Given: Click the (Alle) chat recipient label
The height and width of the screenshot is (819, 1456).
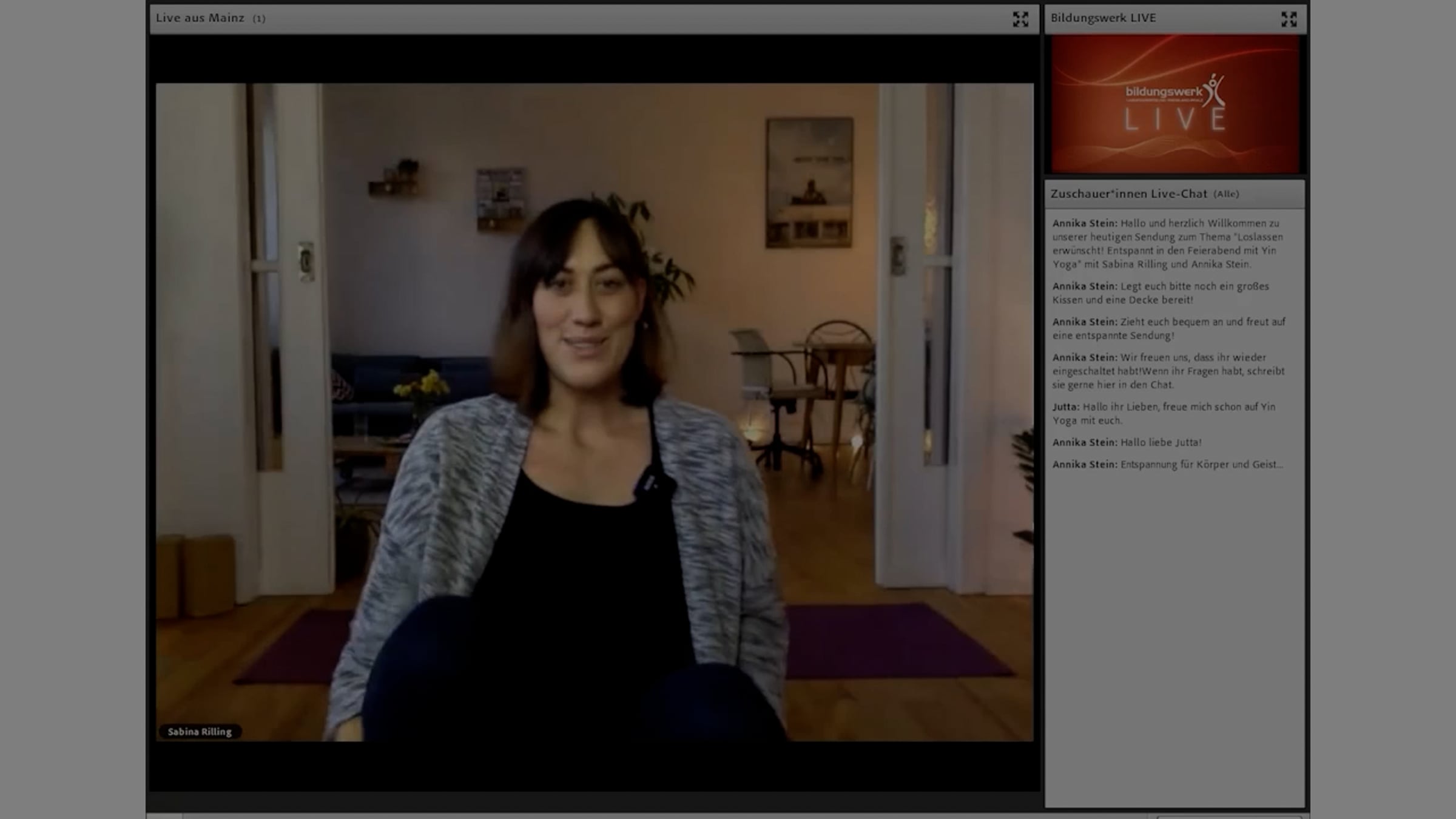Looking at the screenshot, I should coord(1226,194).
